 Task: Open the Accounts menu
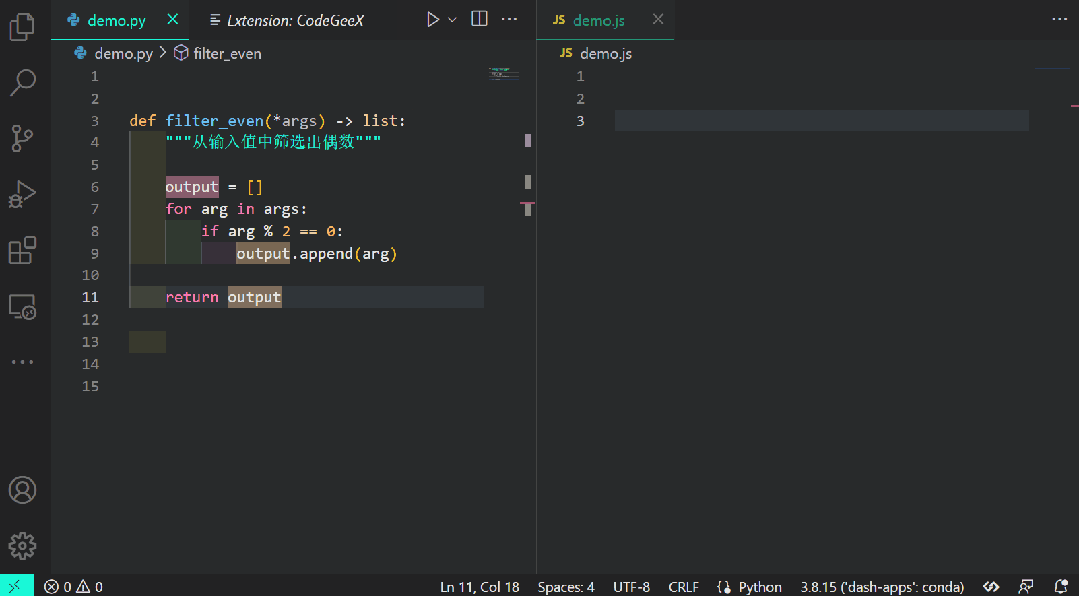point(22,490)
